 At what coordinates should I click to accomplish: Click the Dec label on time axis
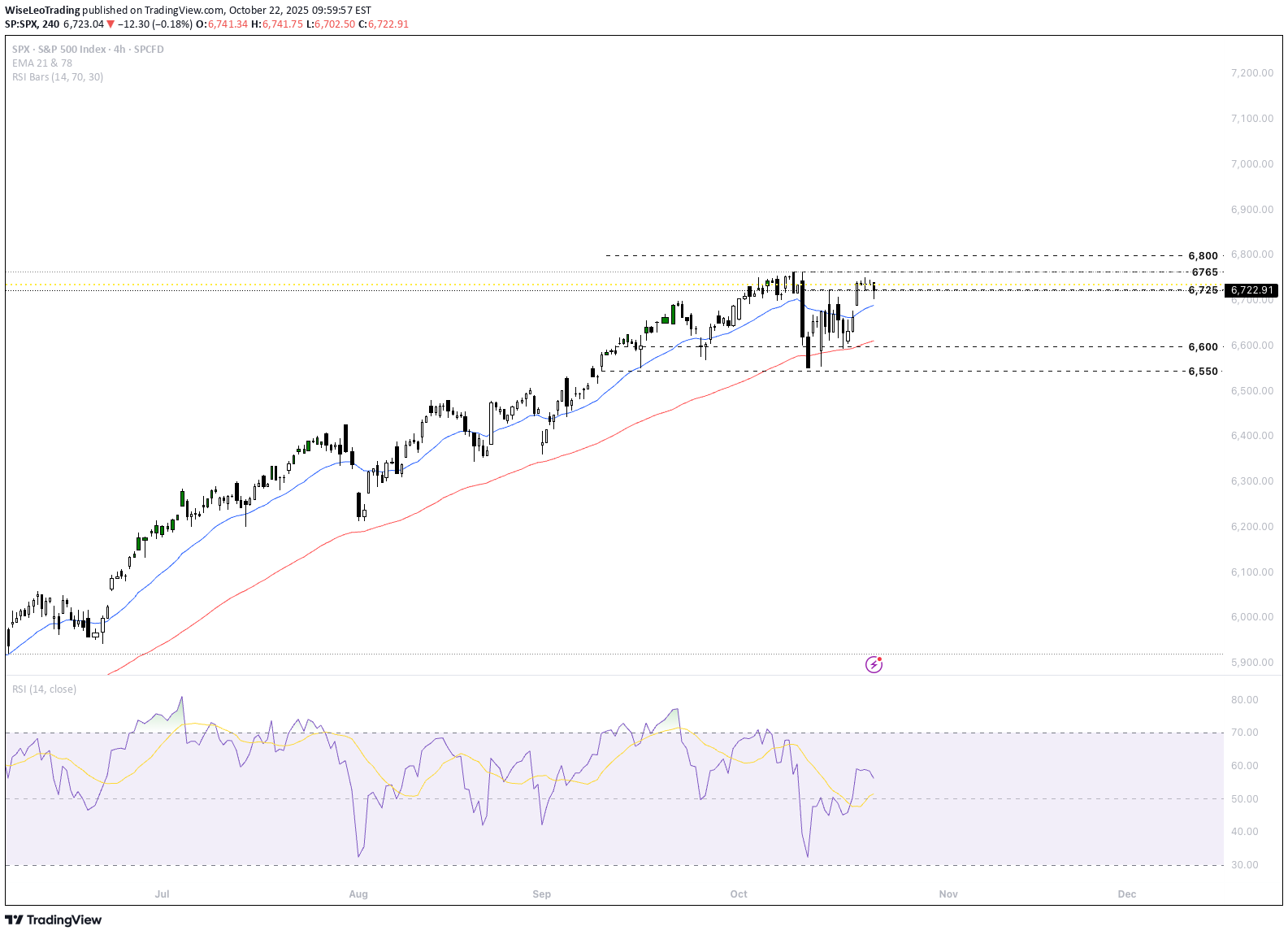click(1126, 894)
